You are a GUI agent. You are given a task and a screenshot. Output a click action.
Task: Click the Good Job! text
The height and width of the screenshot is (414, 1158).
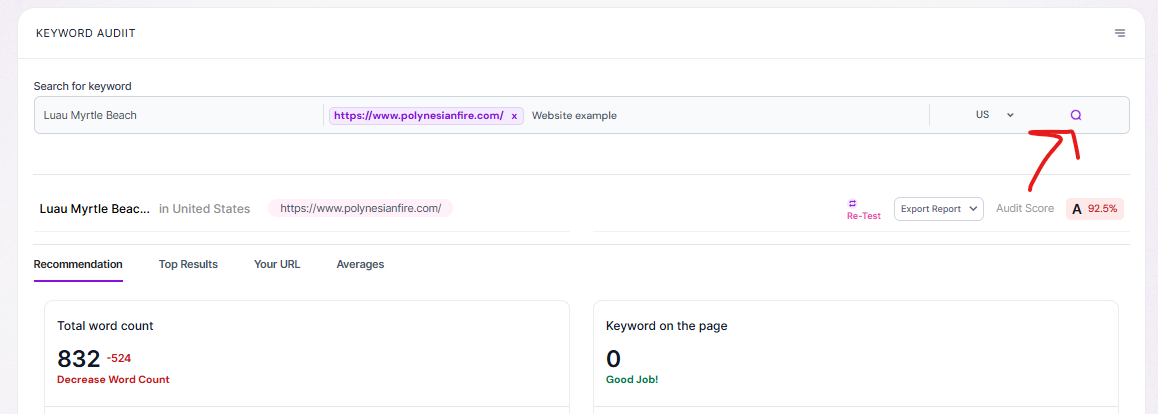[x=631, y=380]
